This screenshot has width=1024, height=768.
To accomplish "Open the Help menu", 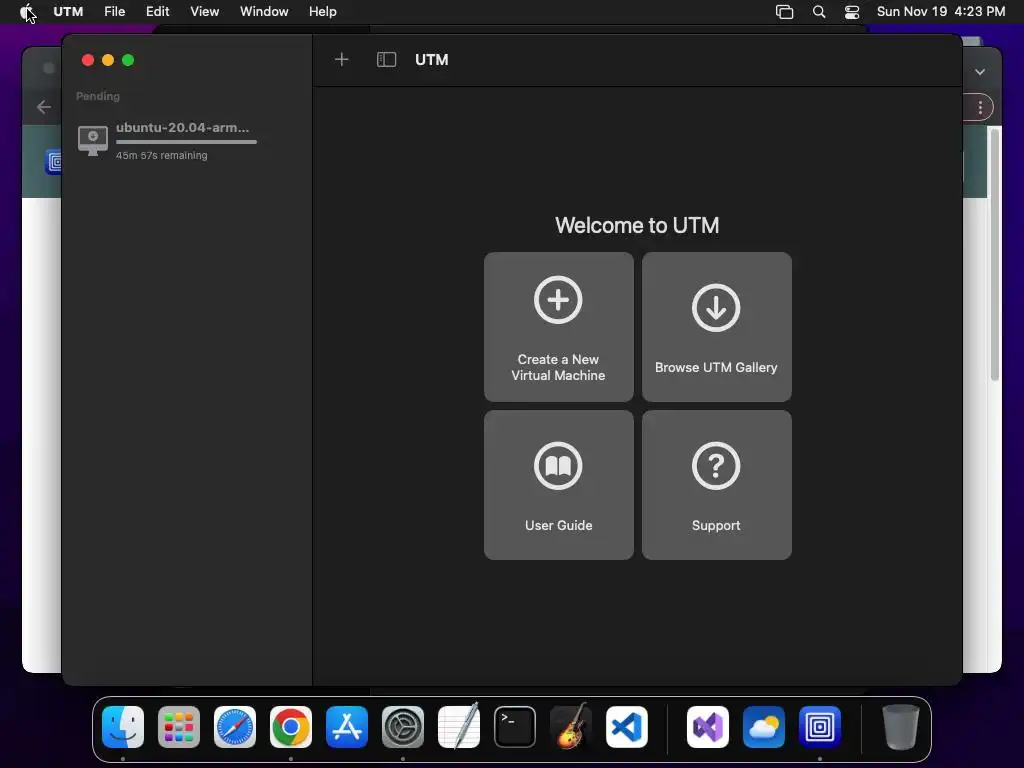I will [x=323, y=12].
